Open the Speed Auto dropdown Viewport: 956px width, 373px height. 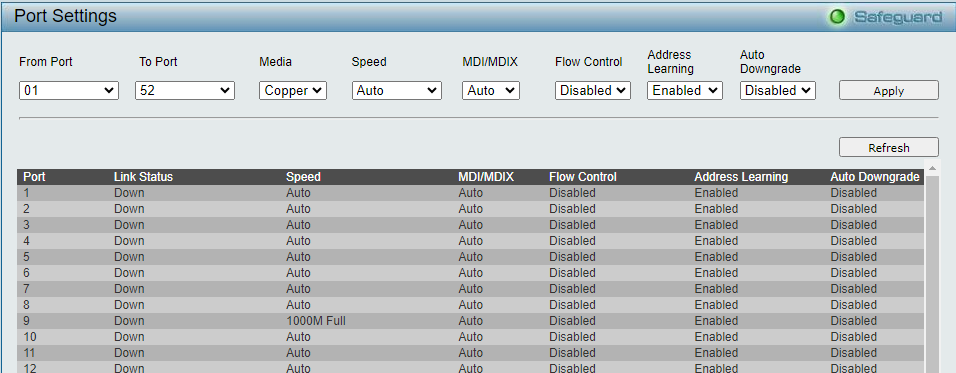point(396,91)
